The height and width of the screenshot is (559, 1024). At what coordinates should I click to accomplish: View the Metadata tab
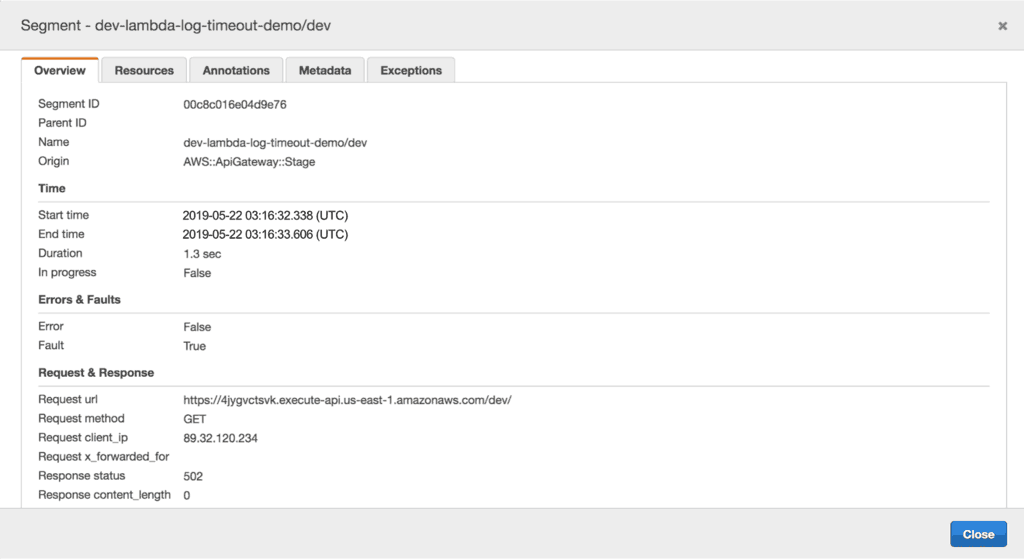tap(325, 71)
